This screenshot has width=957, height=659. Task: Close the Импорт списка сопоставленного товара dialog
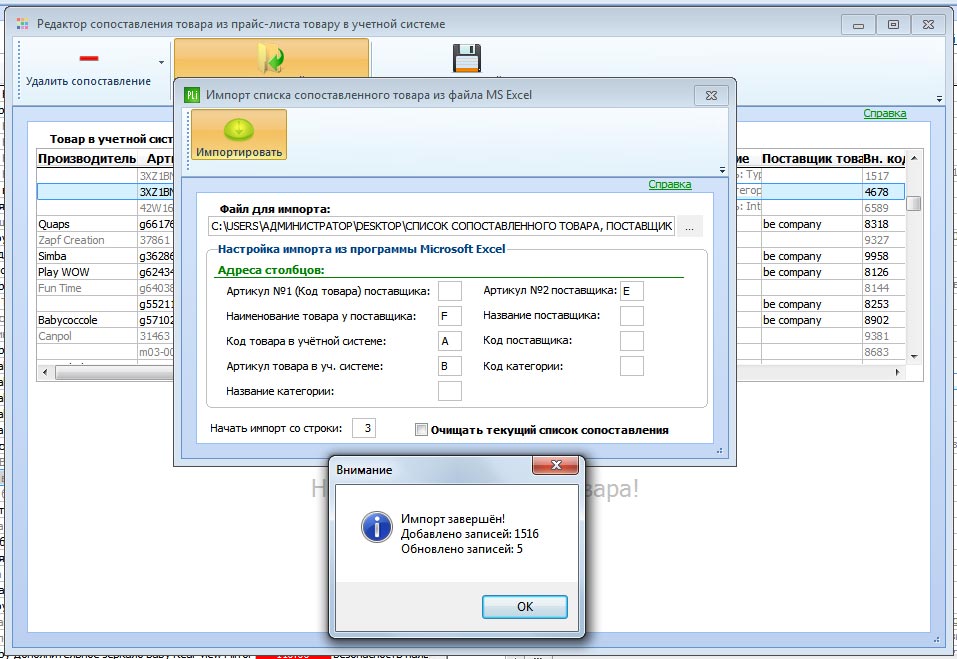click(x=711, y=95)
